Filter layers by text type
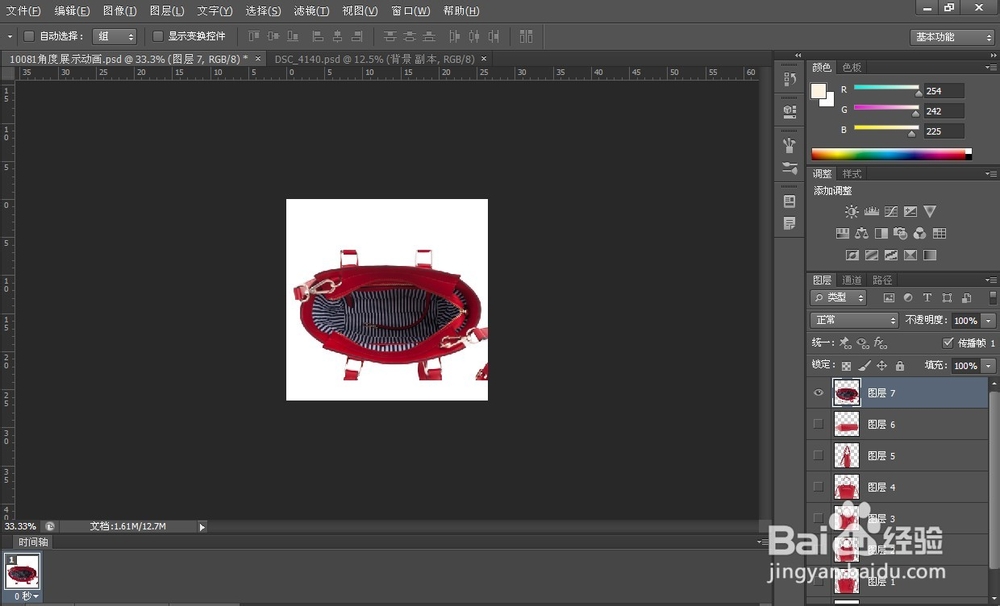This screenshot has height=606, width=1000. point(927,298)
